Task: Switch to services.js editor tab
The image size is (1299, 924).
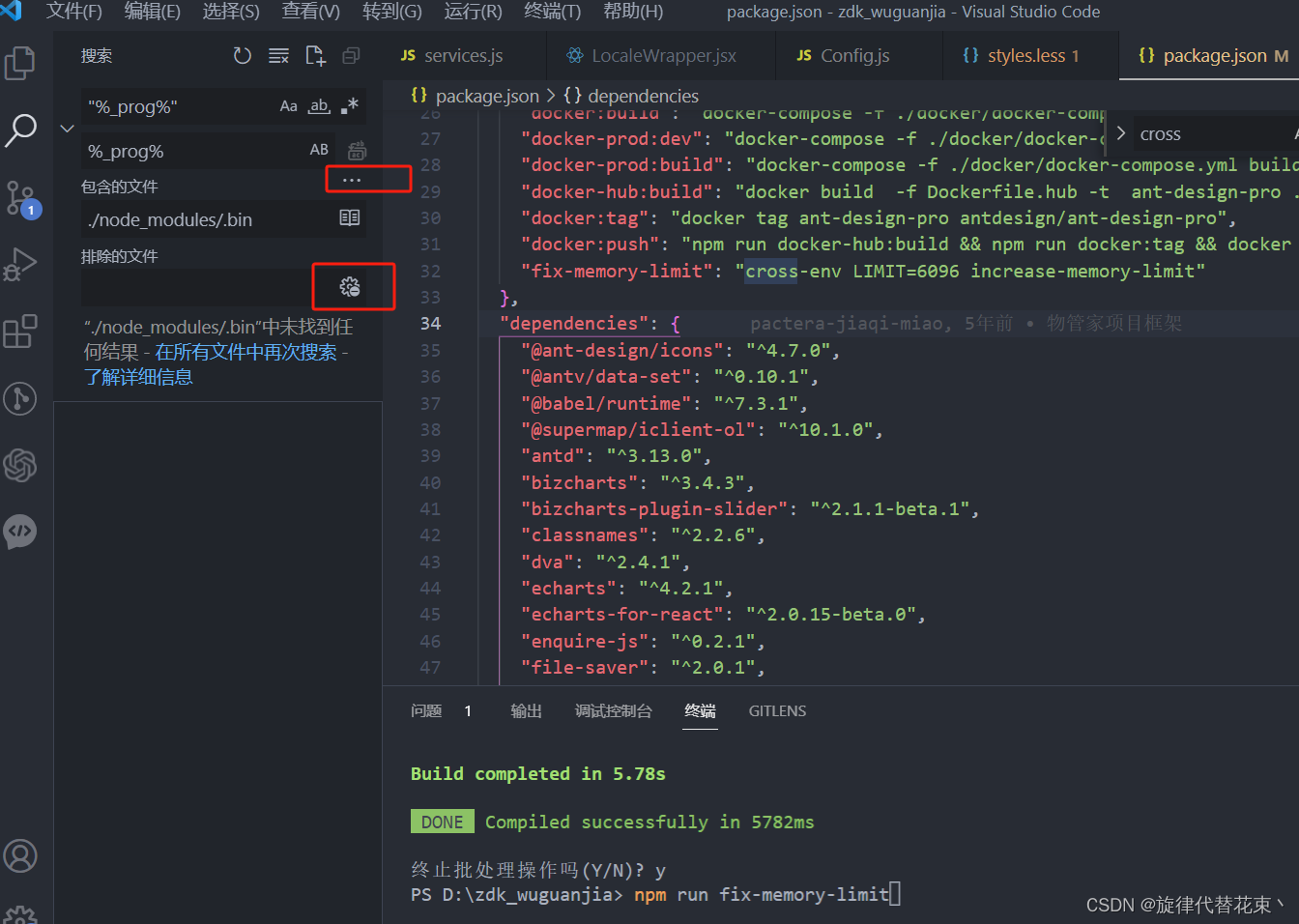Action: [465, 55]
